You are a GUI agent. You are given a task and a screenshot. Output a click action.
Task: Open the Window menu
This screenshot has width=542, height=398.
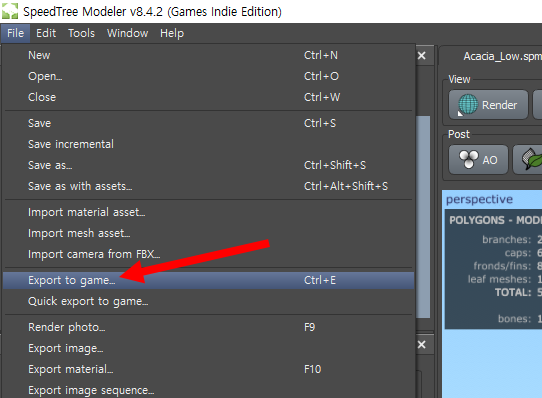[128, 33]
